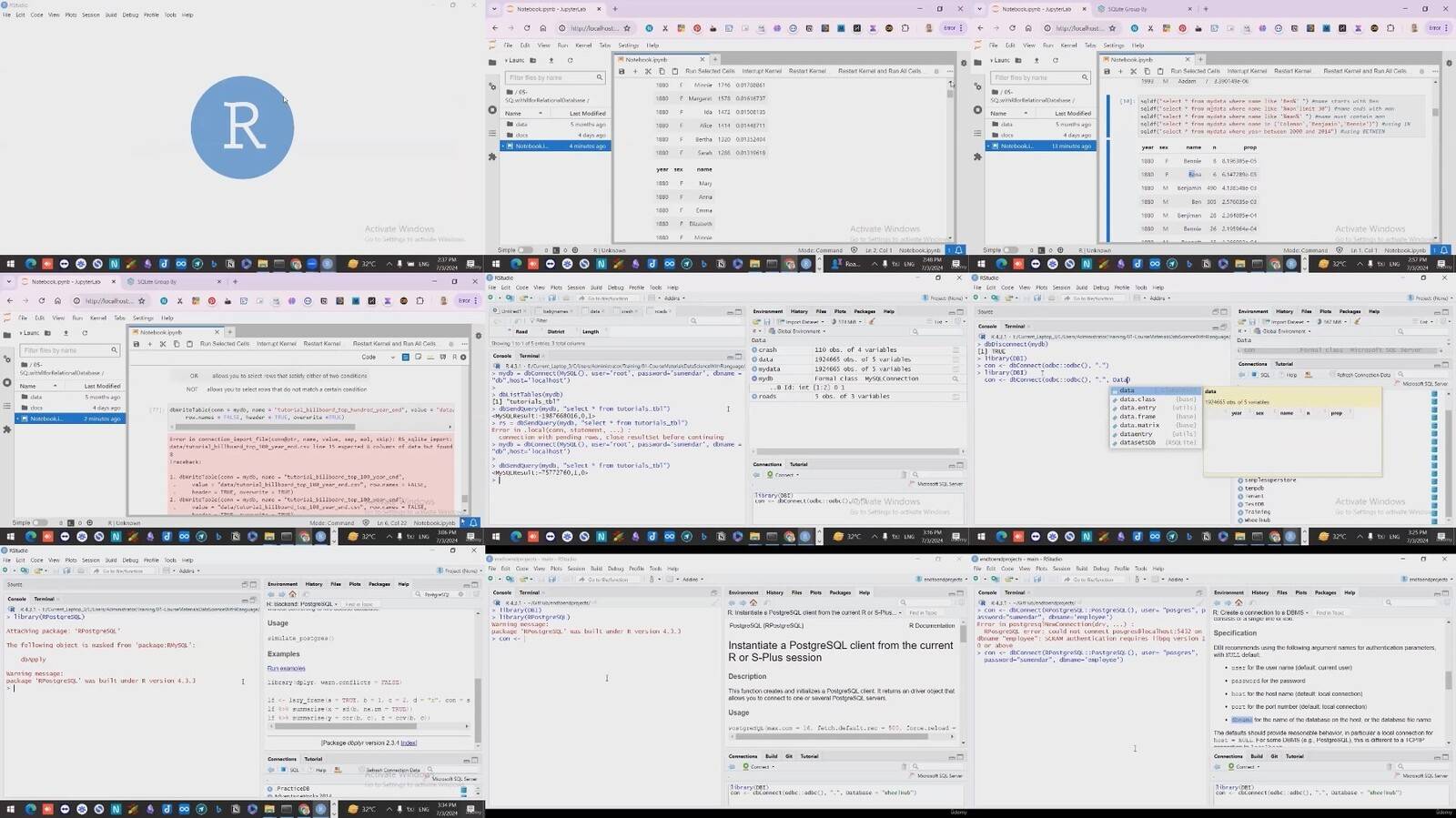Follow the "Run examples" link in dplyr help

(286, 669)
